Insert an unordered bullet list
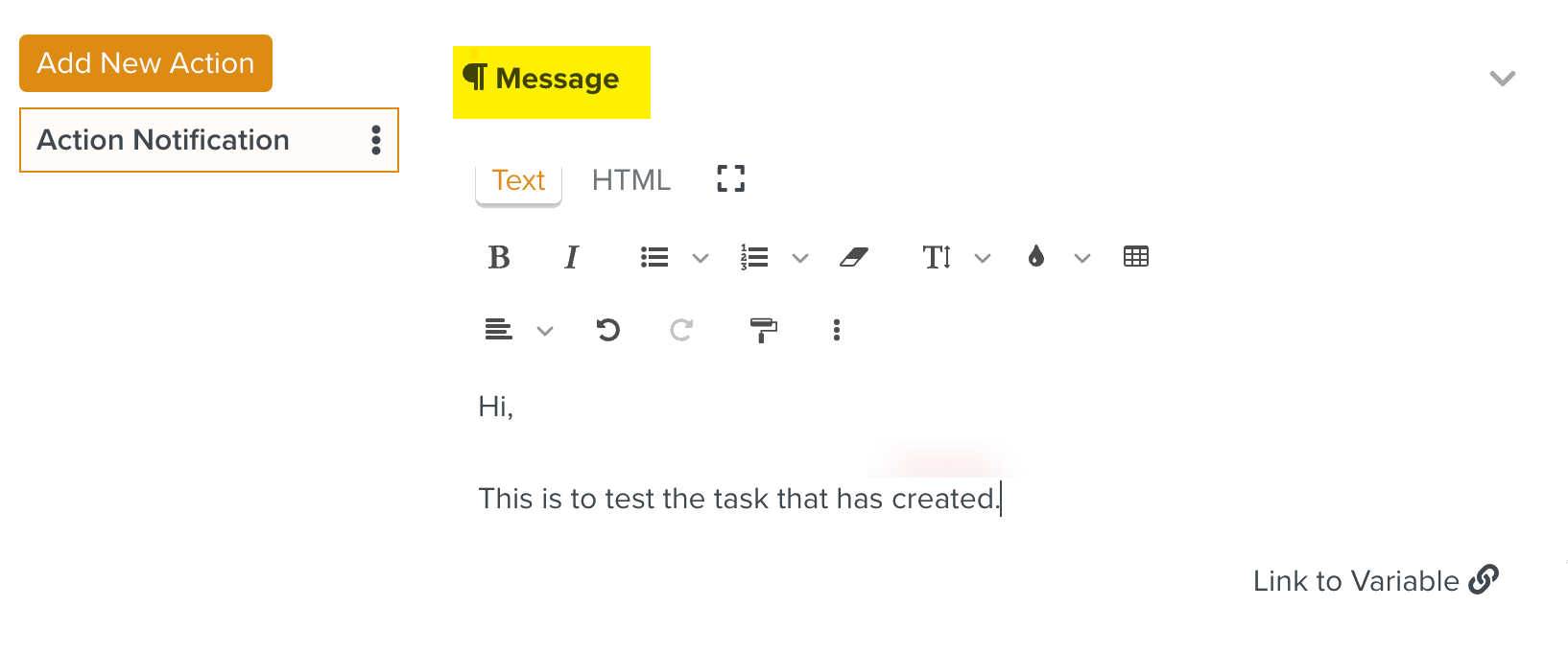1568x654 pixels. coord(653,257)
